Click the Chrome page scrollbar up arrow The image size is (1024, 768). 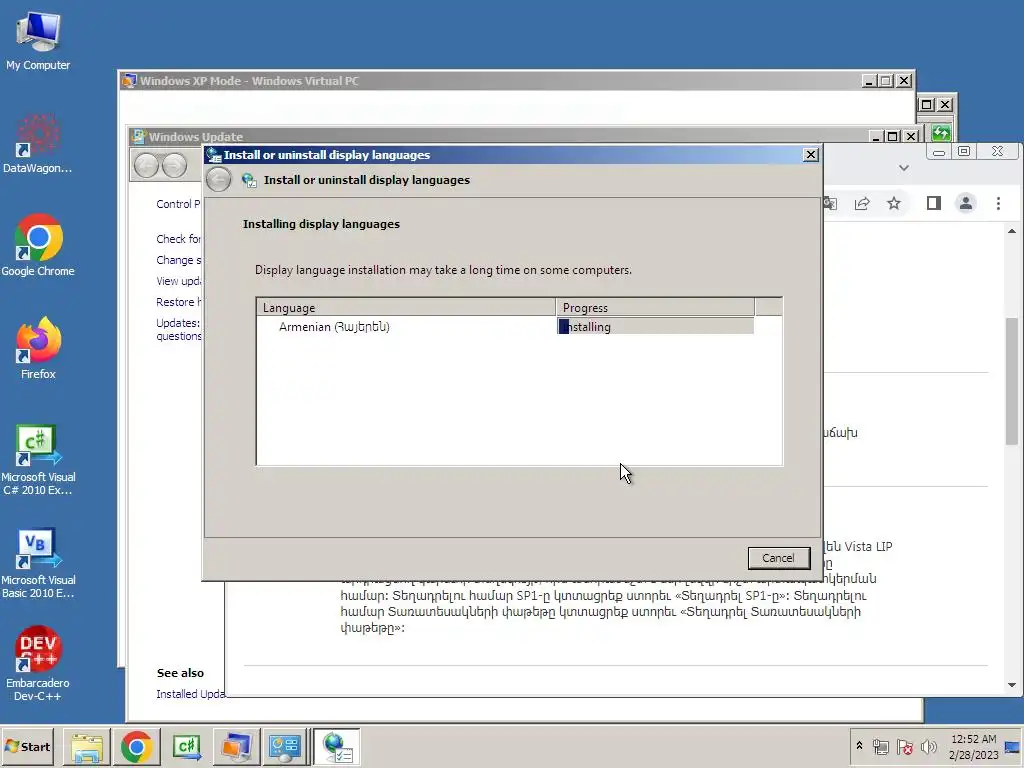tap(1012, 231)
